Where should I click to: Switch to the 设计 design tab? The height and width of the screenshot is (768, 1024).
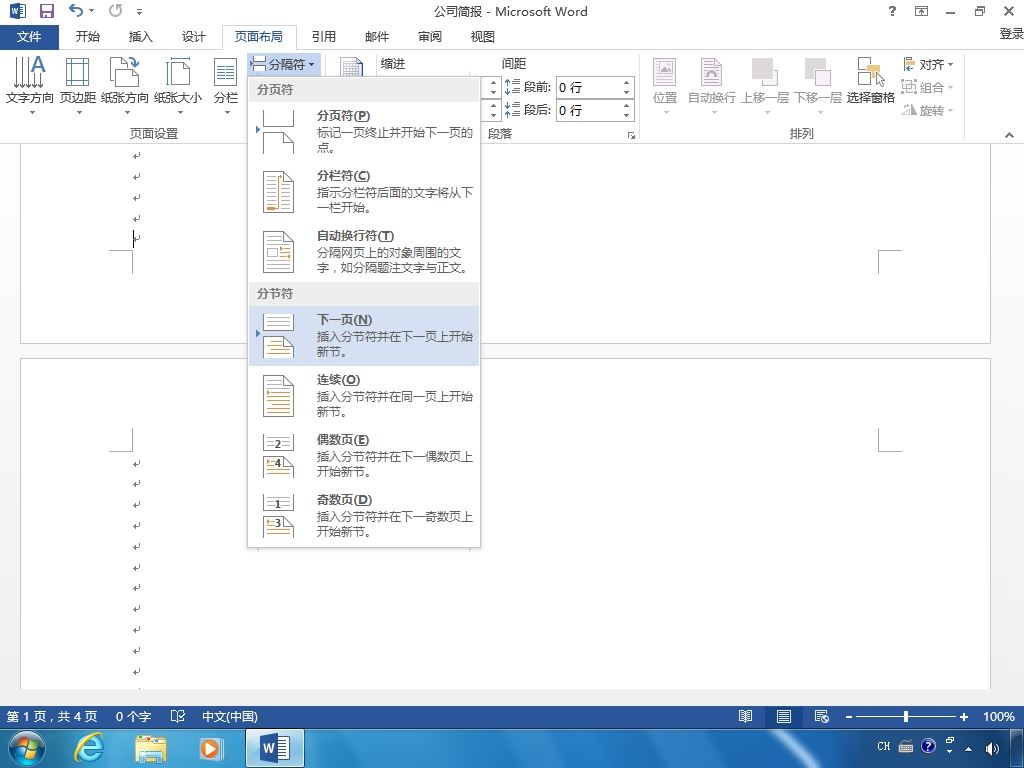[x=193, y=37]
